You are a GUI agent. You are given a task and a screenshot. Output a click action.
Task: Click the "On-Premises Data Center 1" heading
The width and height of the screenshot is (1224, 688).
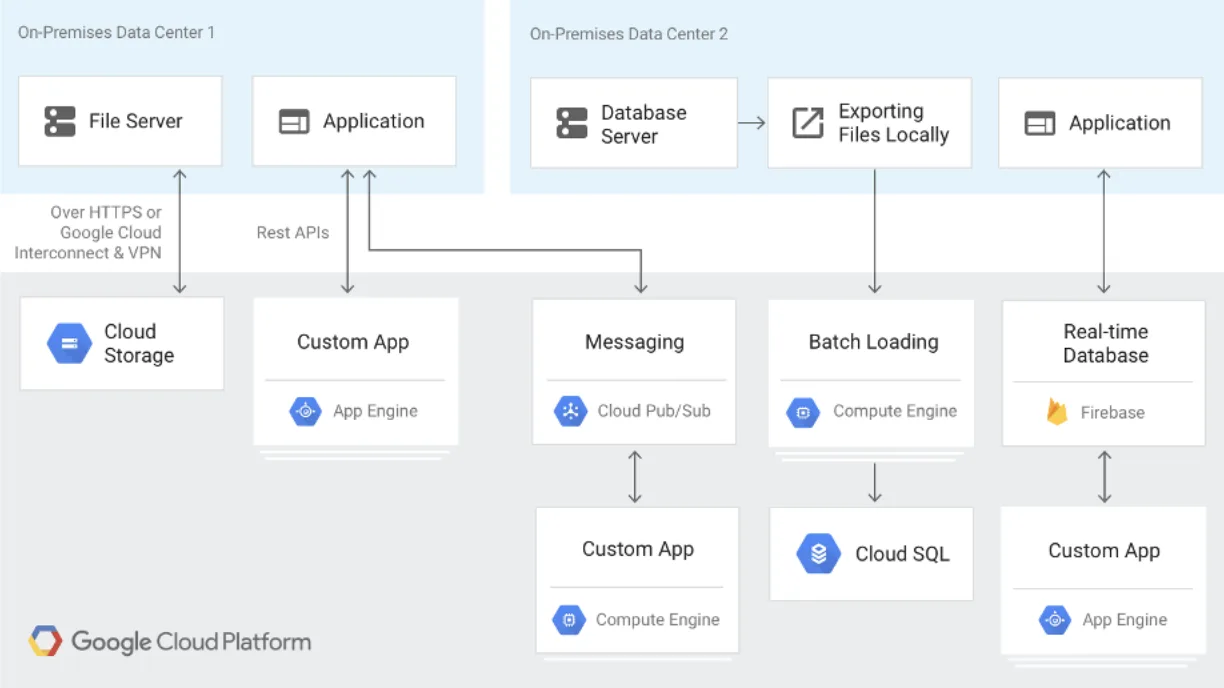[116, 32]
